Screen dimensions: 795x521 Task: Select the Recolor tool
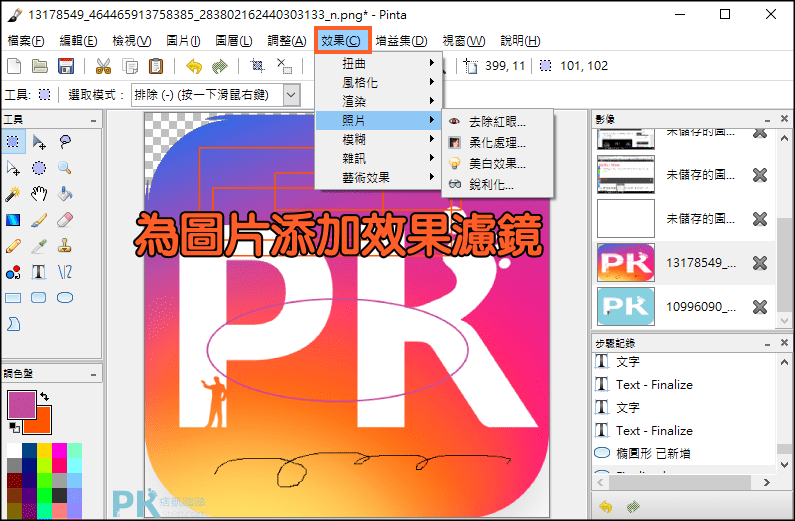[13, 272]
